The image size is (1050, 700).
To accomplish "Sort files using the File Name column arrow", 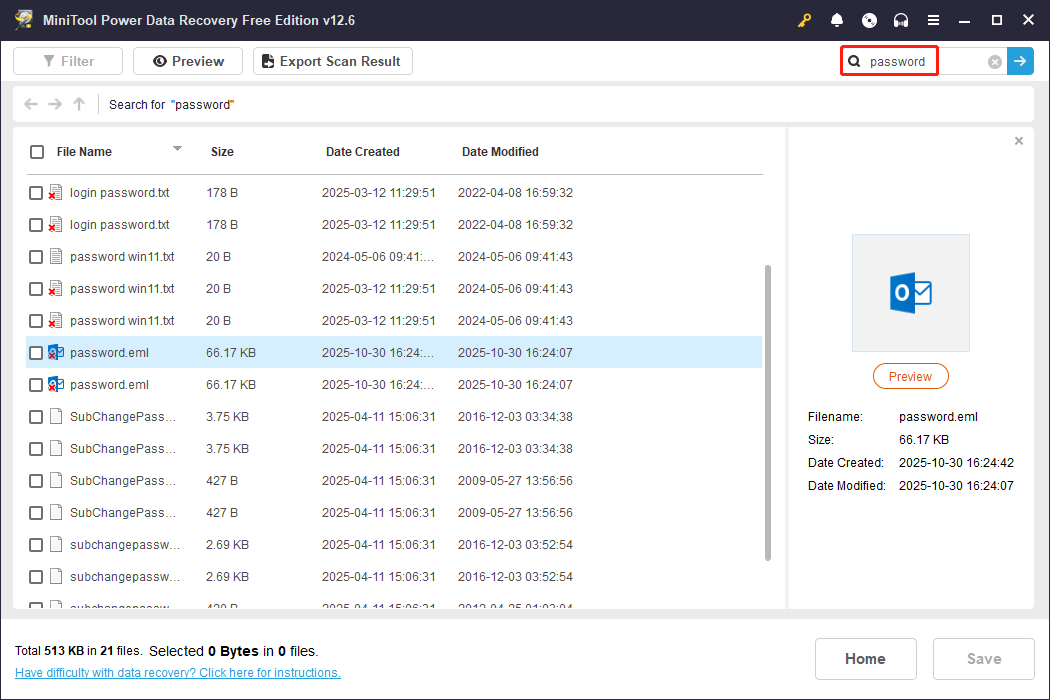I will pyautogui.click(x=177, y=149).
